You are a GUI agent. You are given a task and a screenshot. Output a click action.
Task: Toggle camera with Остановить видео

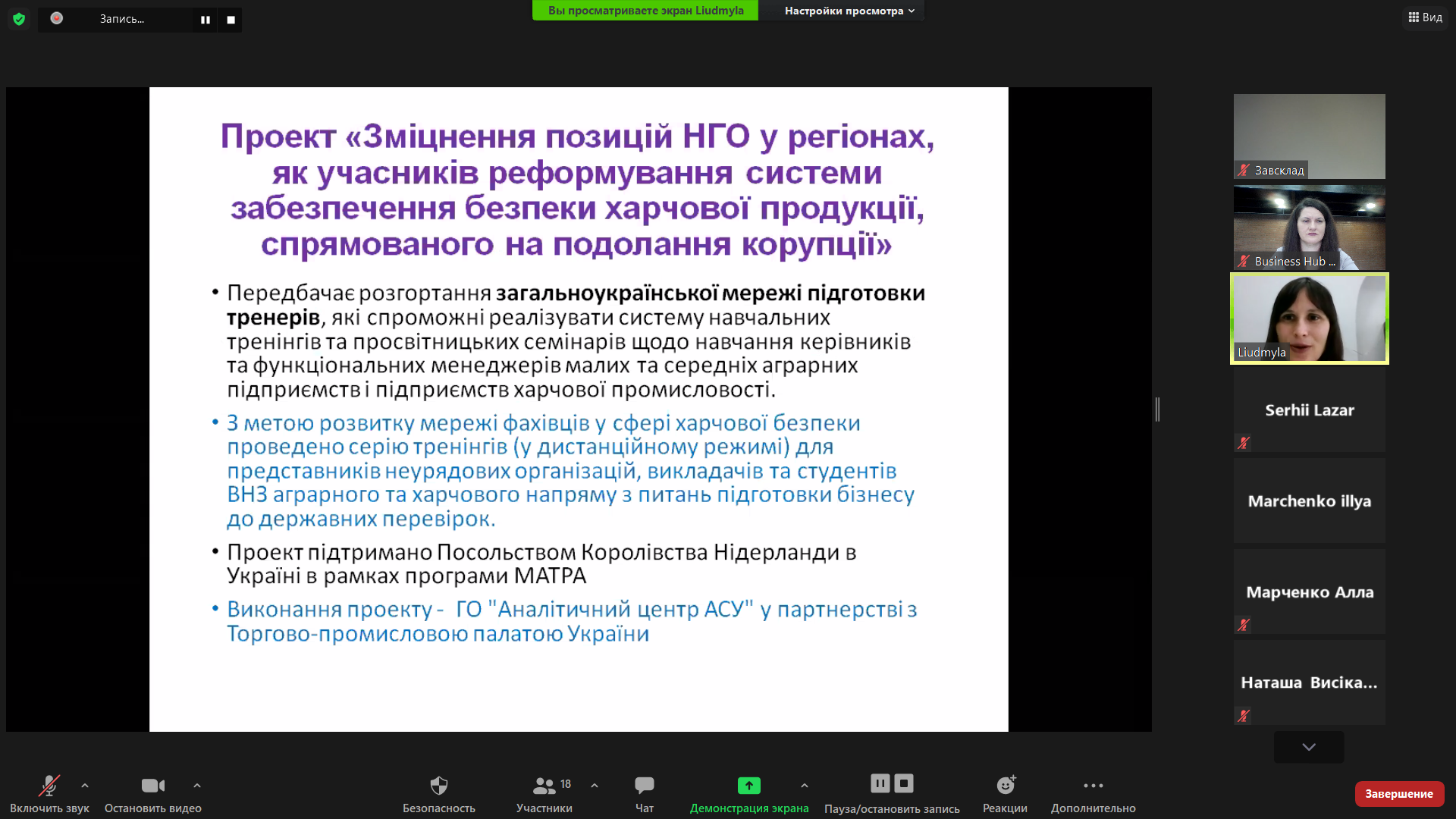(153, 794)
